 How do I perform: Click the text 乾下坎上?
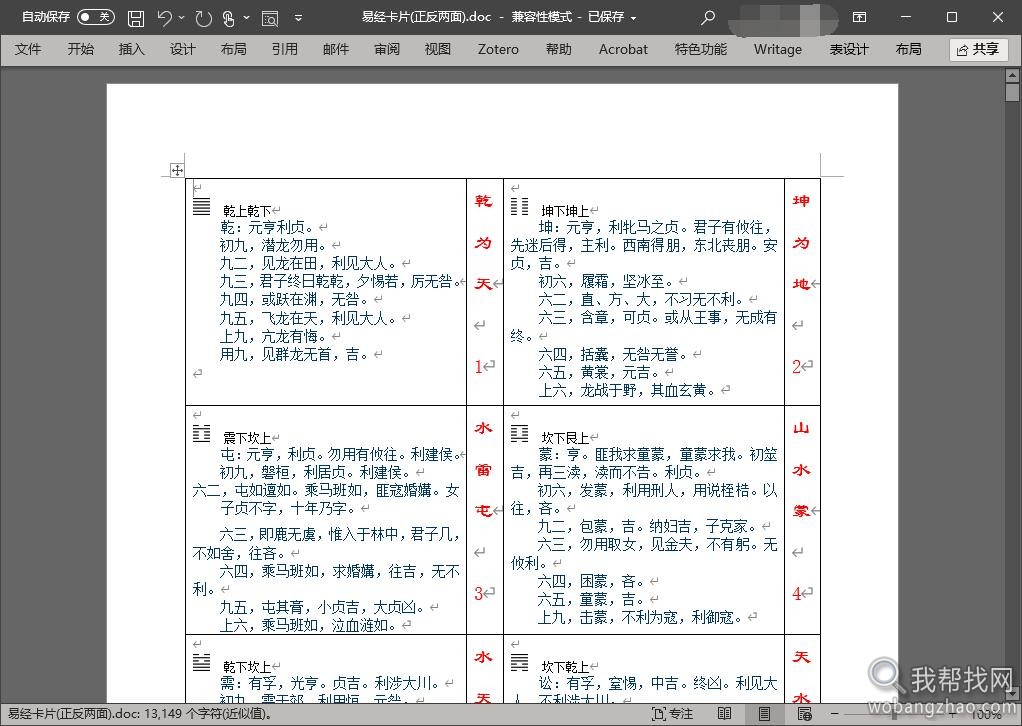pos(247,667)
